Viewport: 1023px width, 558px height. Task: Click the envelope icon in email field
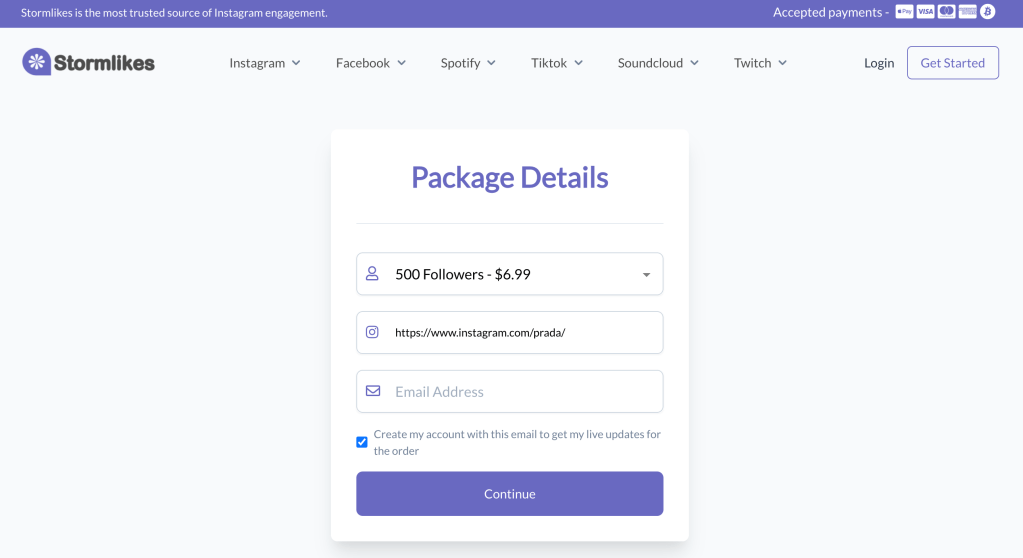click(372, 391)
